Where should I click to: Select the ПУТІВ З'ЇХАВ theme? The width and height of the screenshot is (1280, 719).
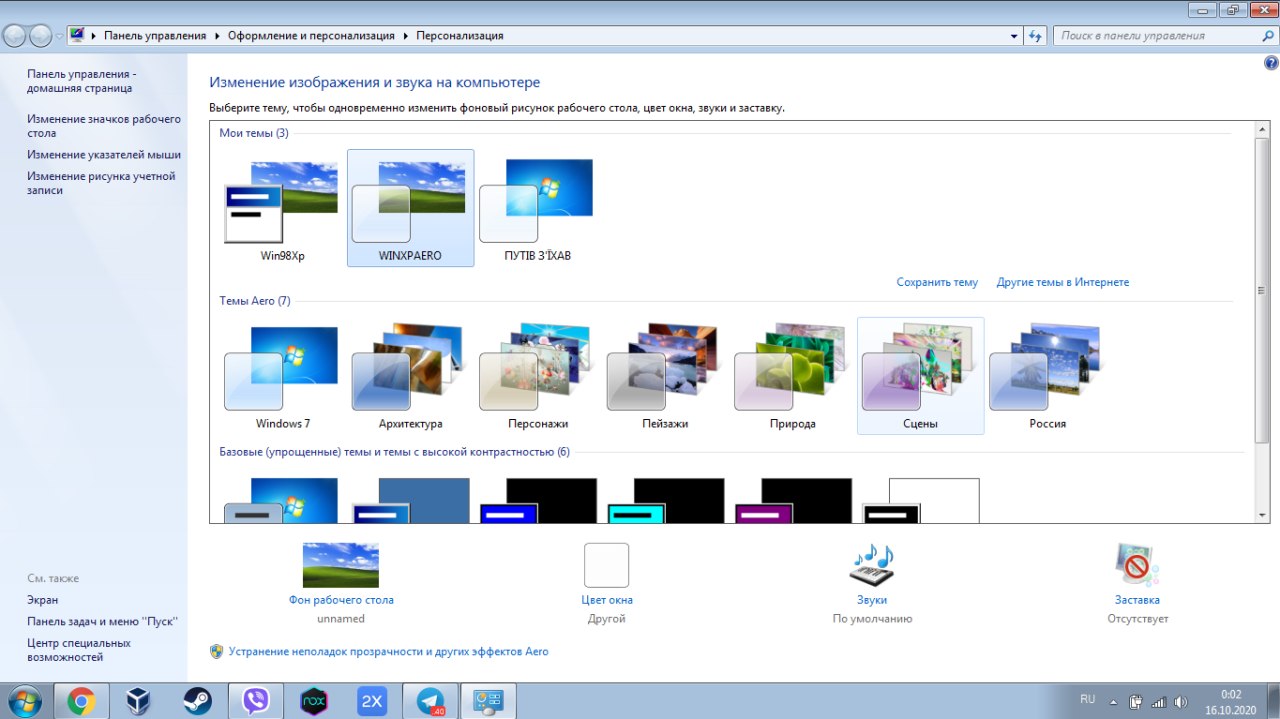(x=538, y=208)
